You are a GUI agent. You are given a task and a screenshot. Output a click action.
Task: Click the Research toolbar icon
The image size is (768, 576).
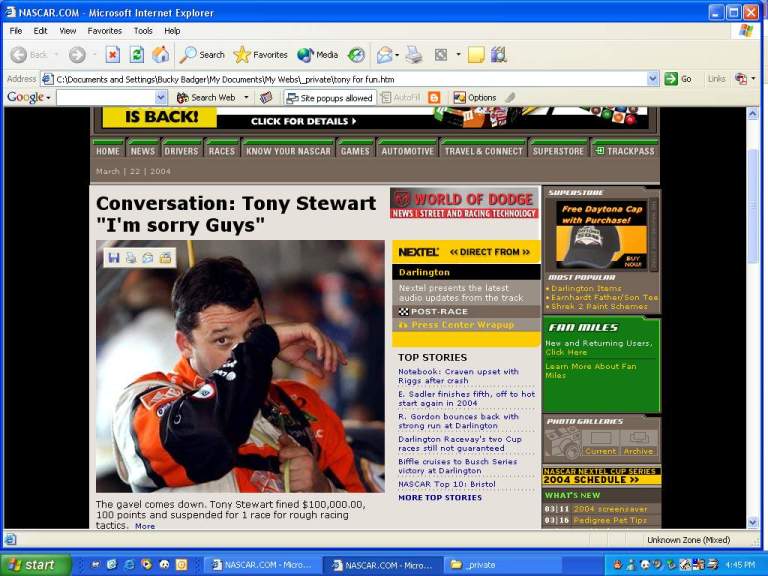pyautogui.click(x=499, y=55)
